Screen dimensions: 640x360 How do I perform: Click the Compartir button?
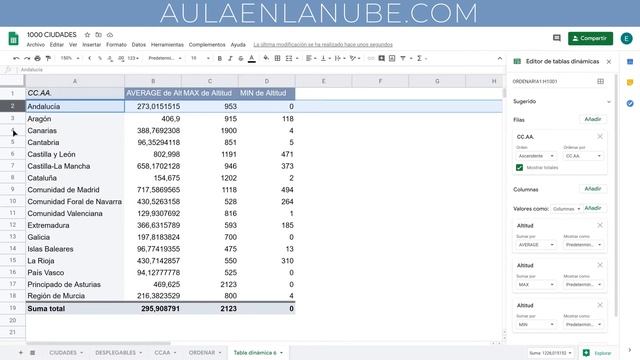pyautogui.click(x=590, y=38)
